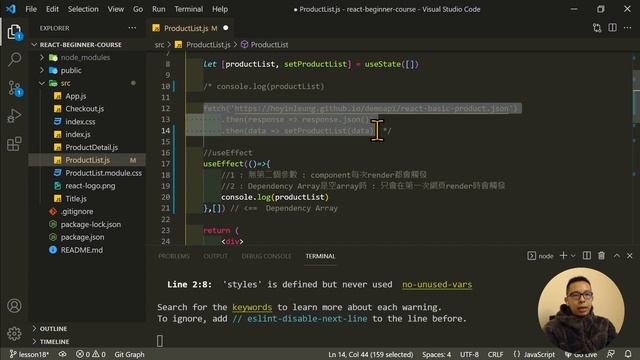Screen dimensions: 640x360
Task: Open Git Graph from status bar
Action: point(129,354)
